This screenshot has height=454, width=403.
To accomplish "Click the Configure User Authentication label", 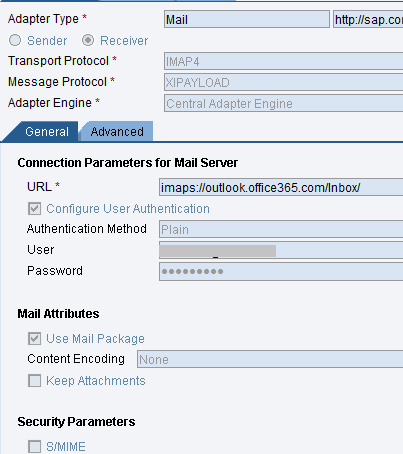I will (x=128, y=209).
